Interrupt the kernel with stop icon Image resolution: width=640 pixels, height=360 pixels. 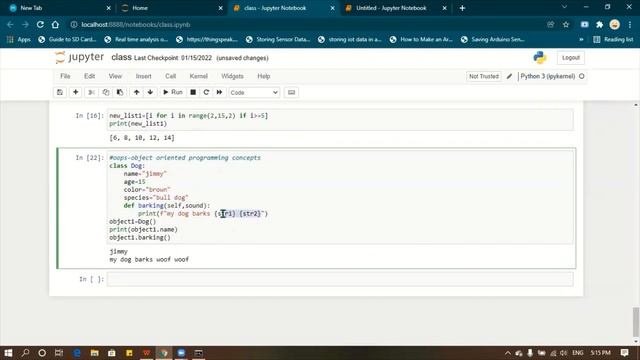[x=193, y=92]
